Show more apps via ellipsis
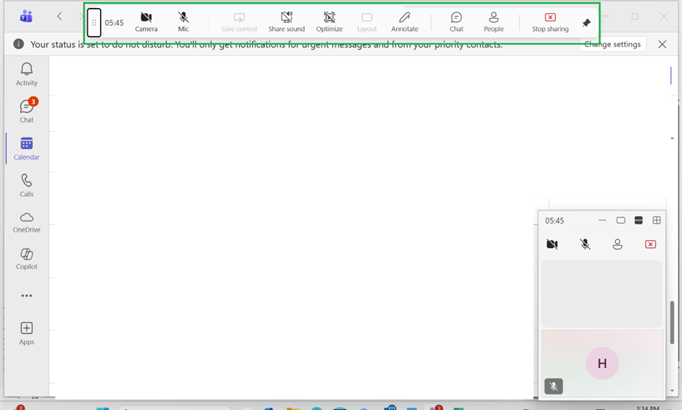Viewport: 682px width, 410px height. coord(27,296)
